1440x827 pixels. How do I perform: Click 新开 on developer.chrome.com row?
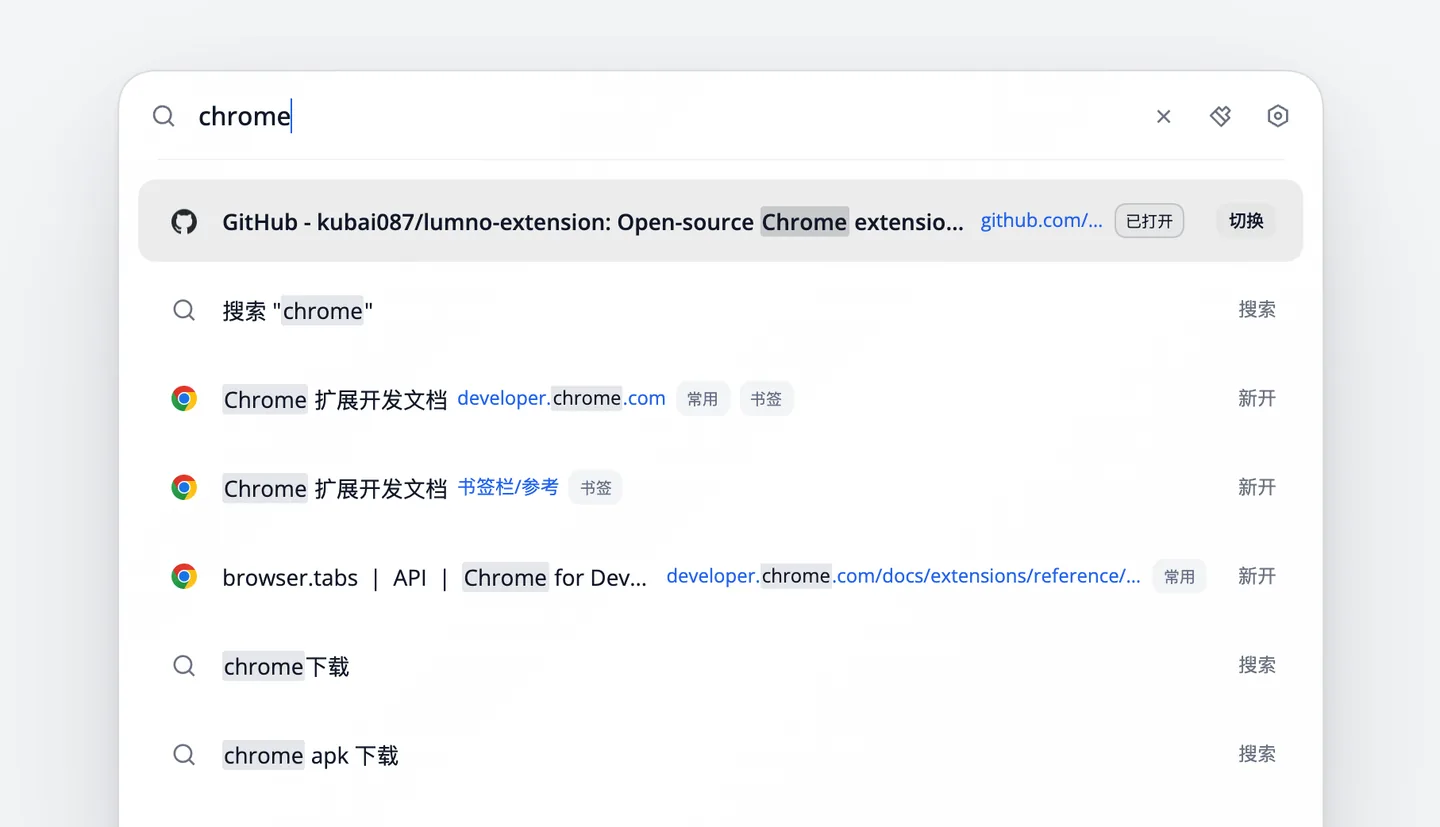(1257, 399)
